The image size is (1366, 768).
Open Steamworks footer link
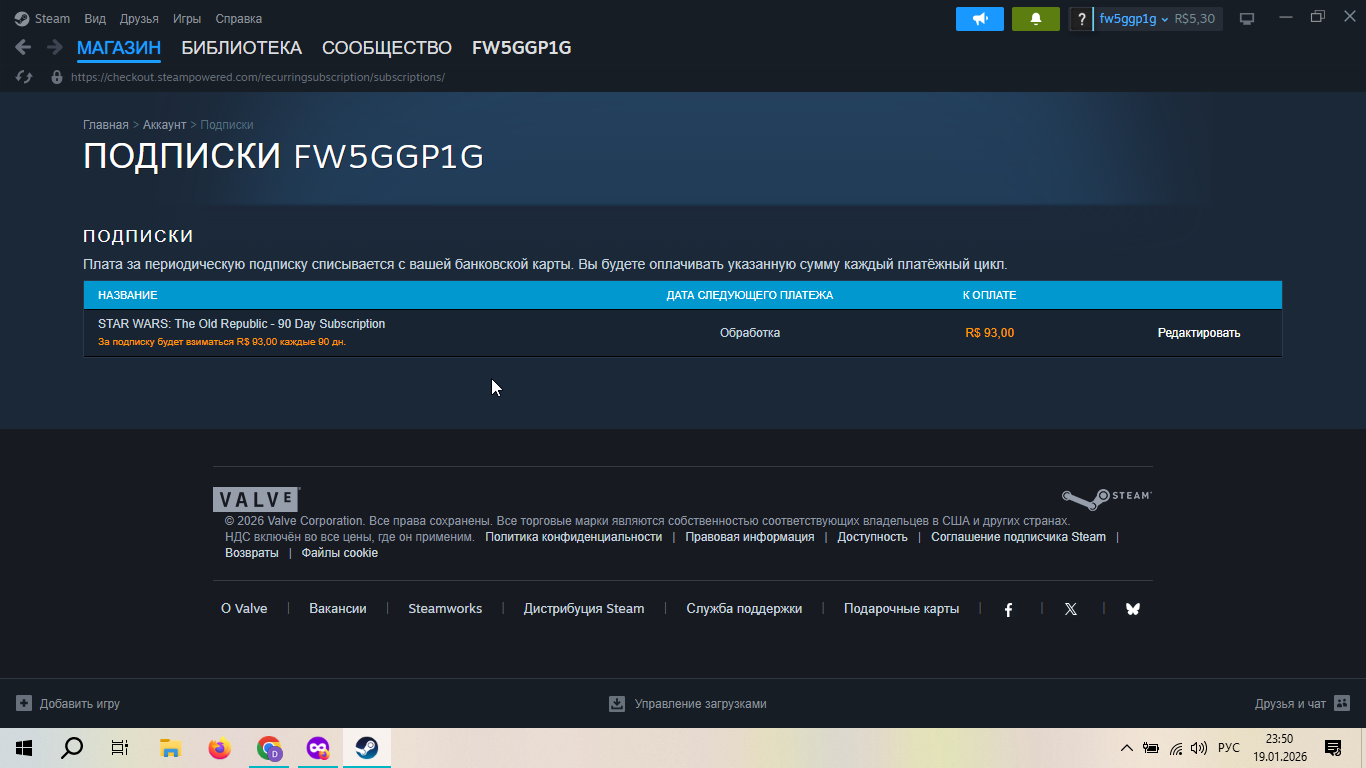coord(445,609)
